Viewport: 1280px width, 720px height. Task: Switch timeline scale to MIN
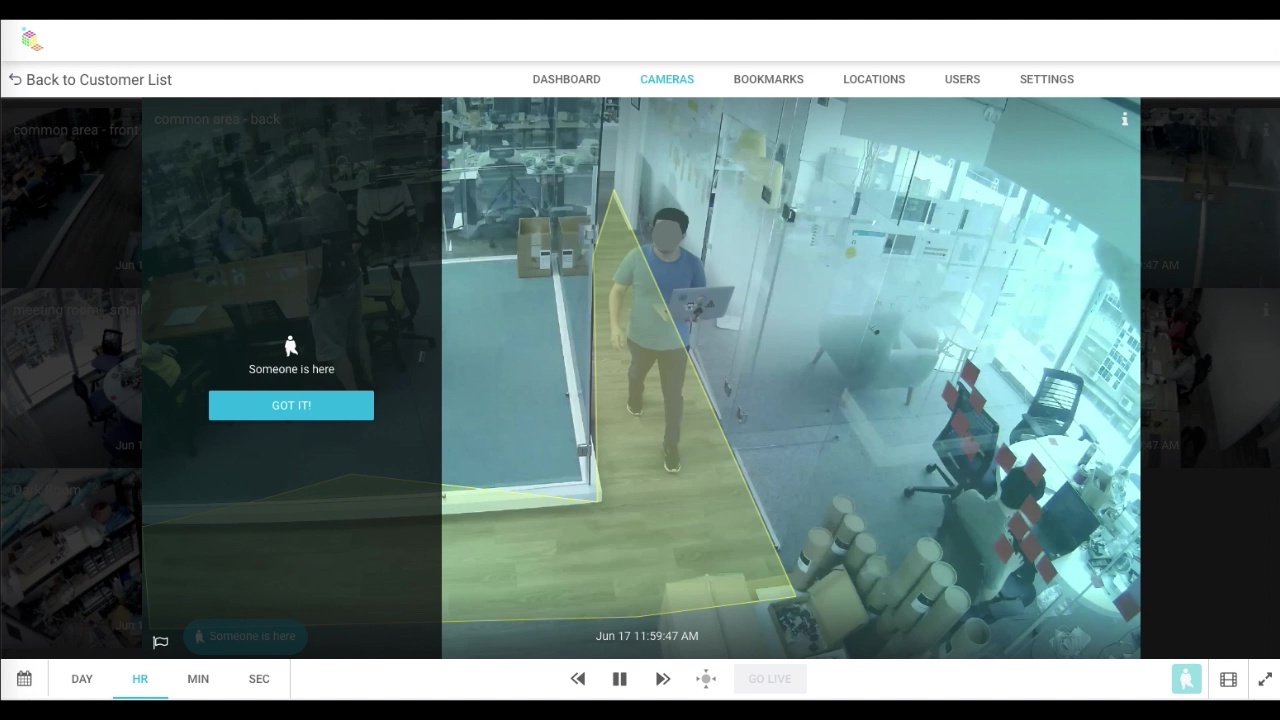pyautogui.click(x=198, y=679)
